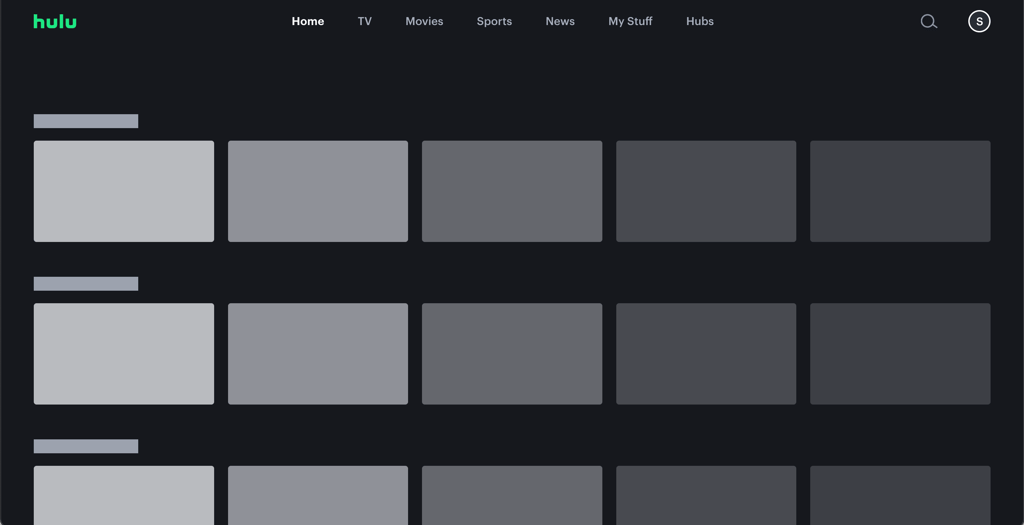Viewport: 1024px width, 525px height.
Task: Select second placeholder card in top row
Action: [318, 191]
